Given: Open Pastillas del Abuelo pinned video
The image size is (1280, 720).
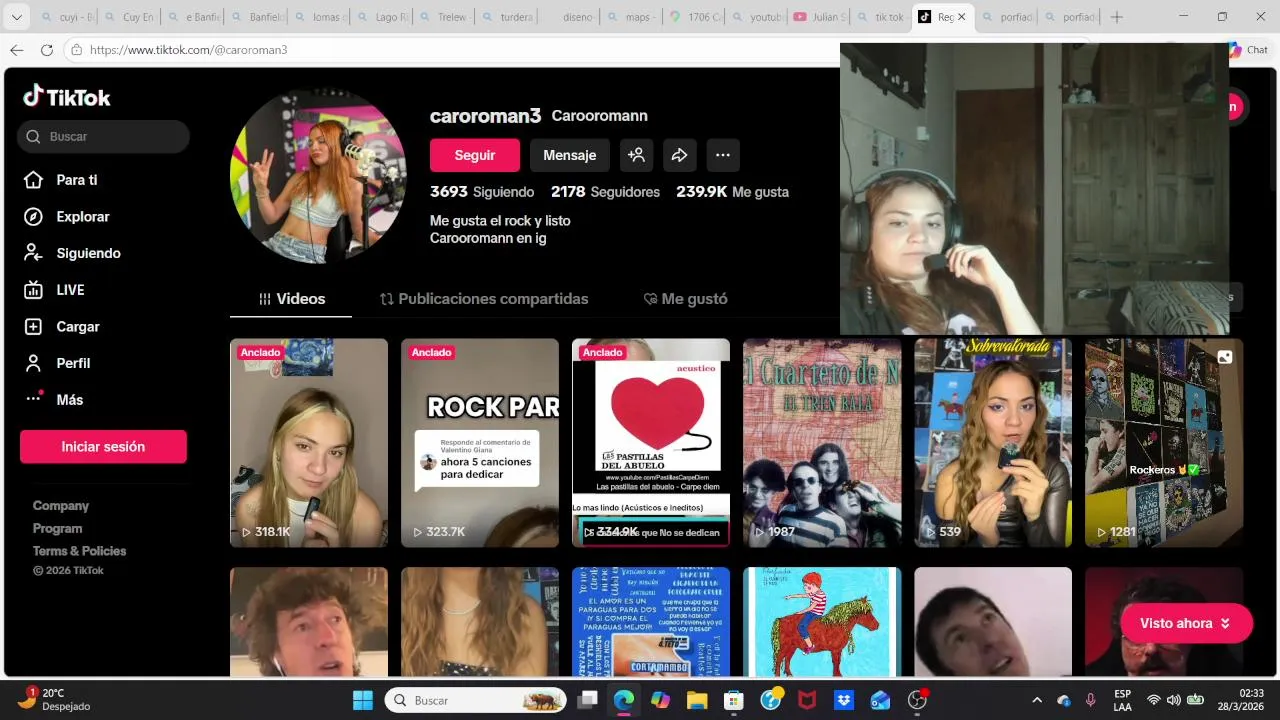Looking at the screenshot, I should pyautogui.click(x=651, y=443).
